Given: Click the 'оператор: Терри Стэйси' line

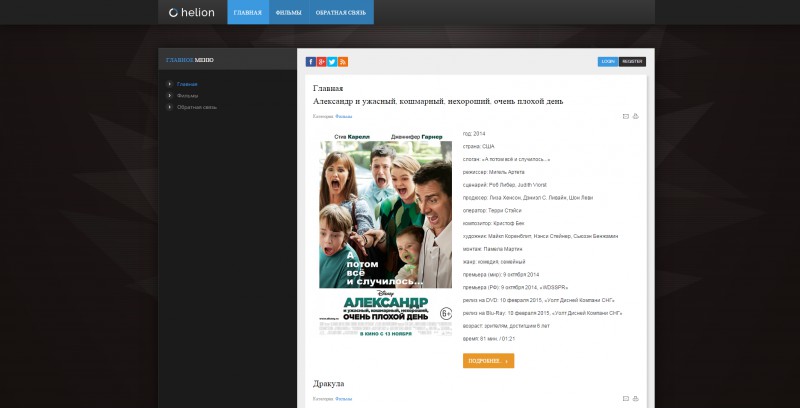Looking at the screenshot, I should tap(492, 211).
